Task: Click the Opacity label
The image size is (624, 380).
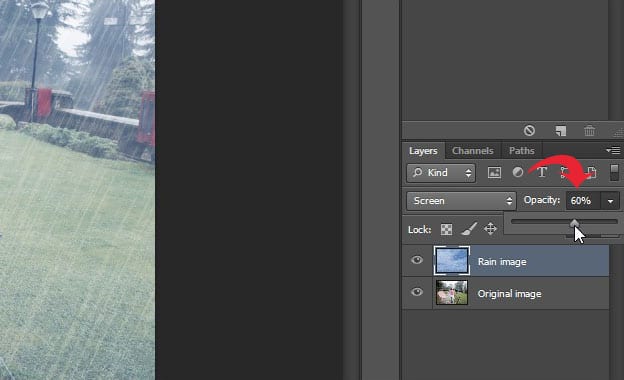Action: click(542, 200)
